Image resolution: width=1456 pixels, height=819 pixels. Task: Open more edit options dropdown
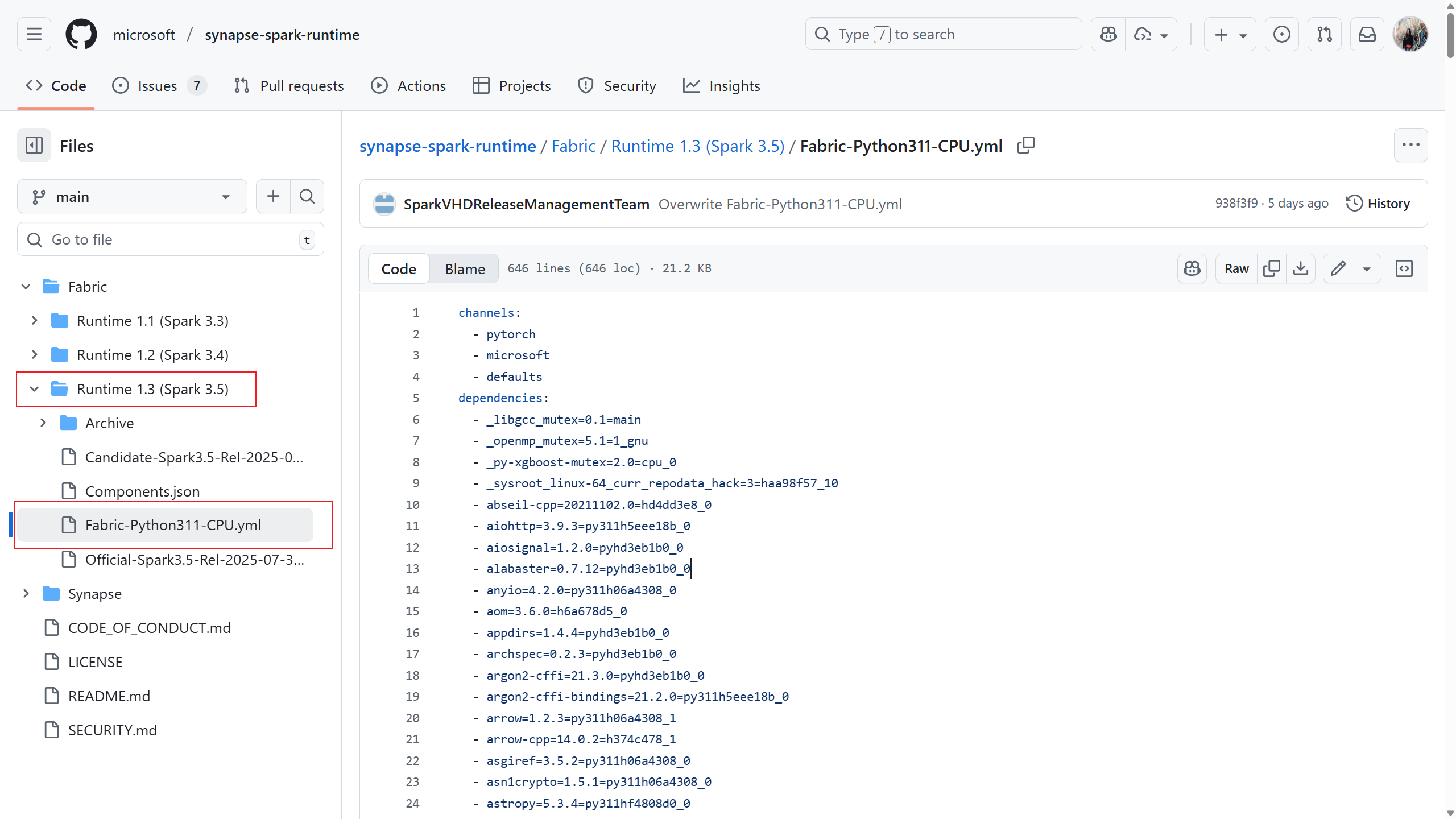point(1367,268)
